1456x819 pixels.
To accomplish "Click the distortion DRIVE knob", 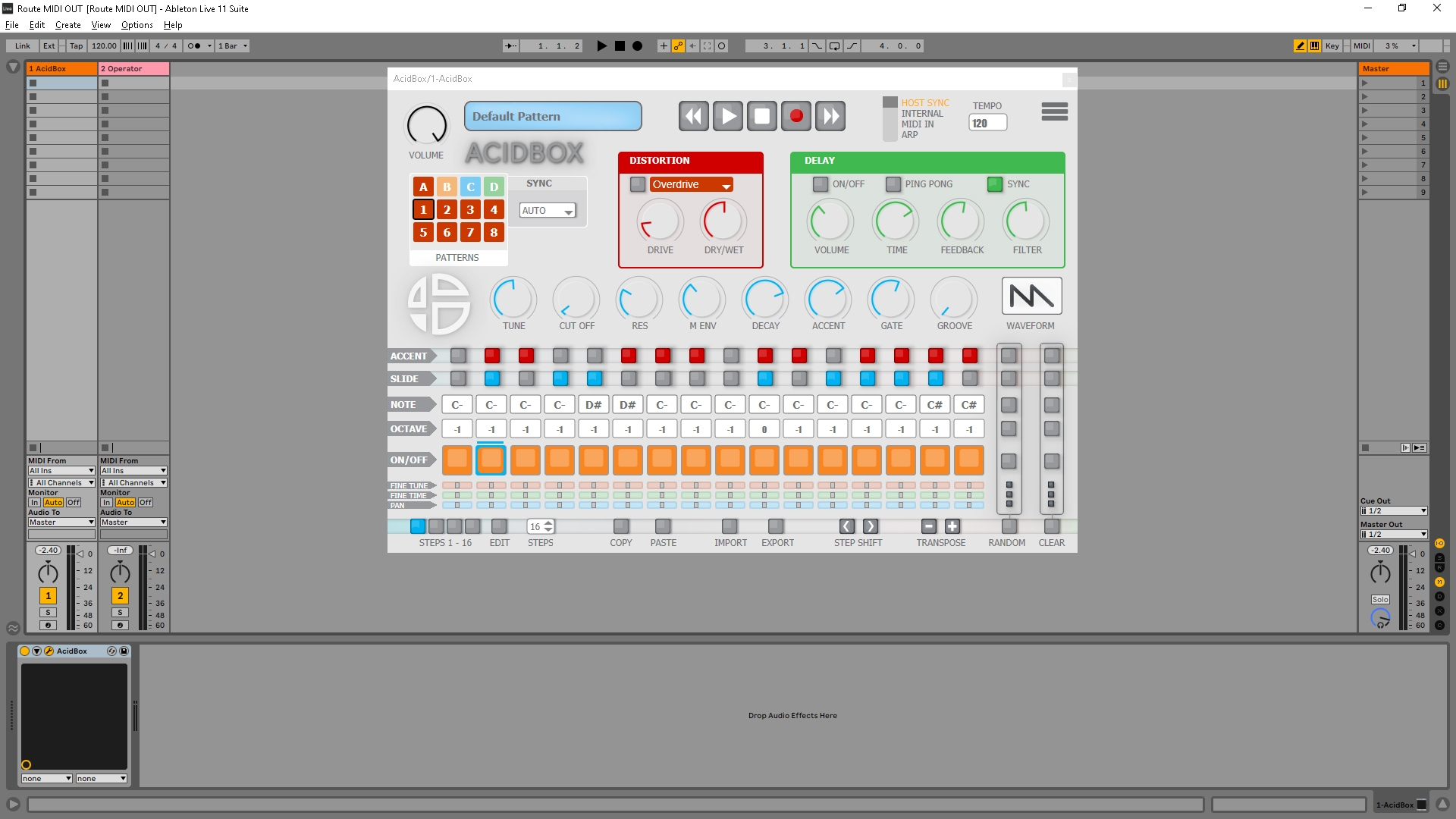I will click(660, 221).
